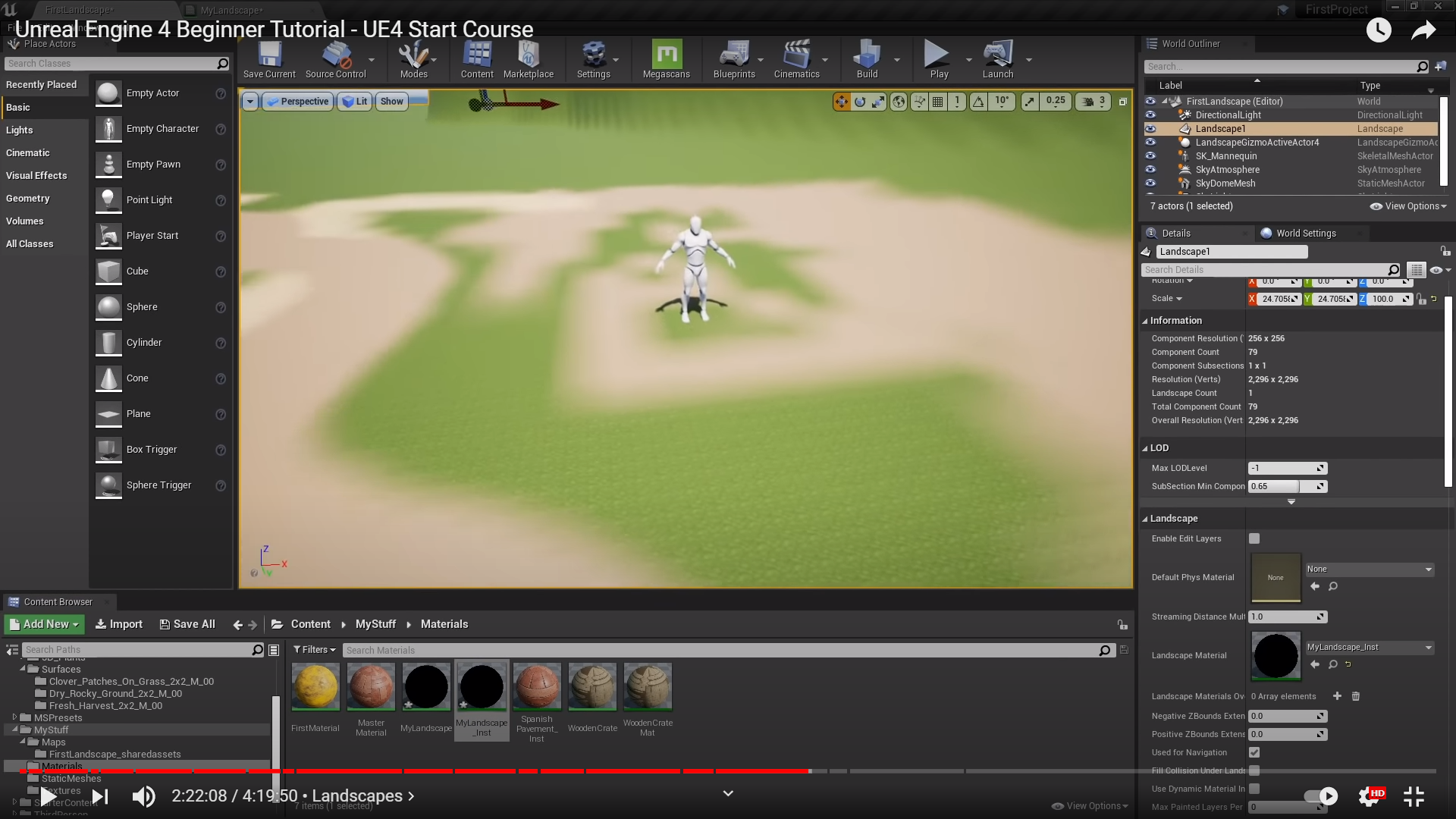Toggle visibility of the DirectionalLight actor
The image size is (1456, 819).
(x=1150, y=115)
